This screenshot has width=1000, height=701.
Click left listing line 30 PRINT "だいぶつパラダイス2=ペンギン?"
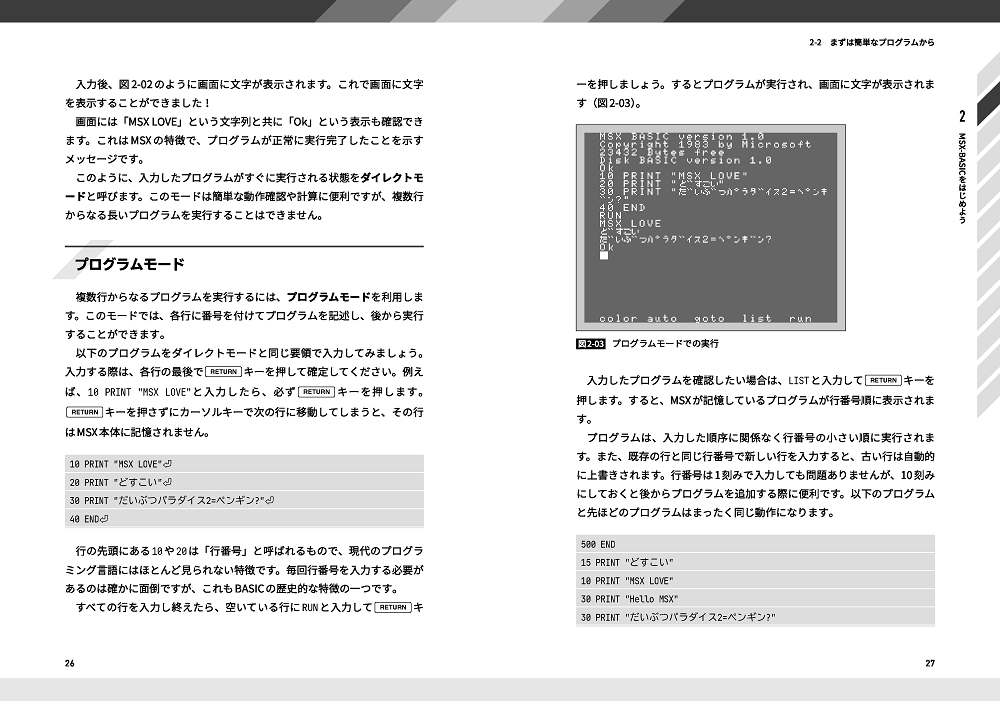coord(244,501)
